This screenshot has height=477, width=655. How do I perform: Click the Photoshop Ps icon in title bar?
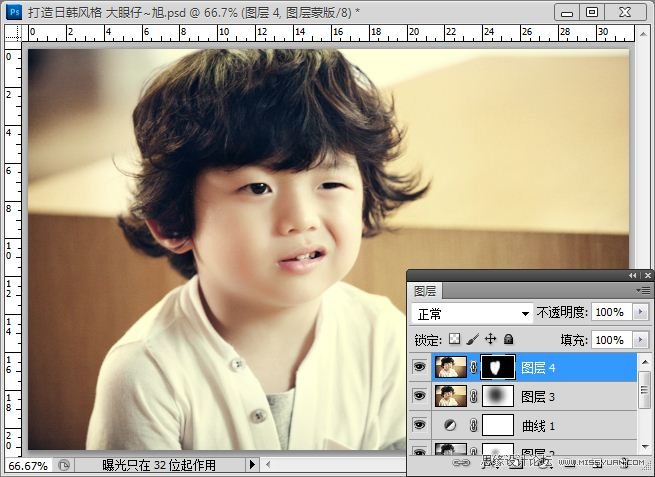point(14,12)
